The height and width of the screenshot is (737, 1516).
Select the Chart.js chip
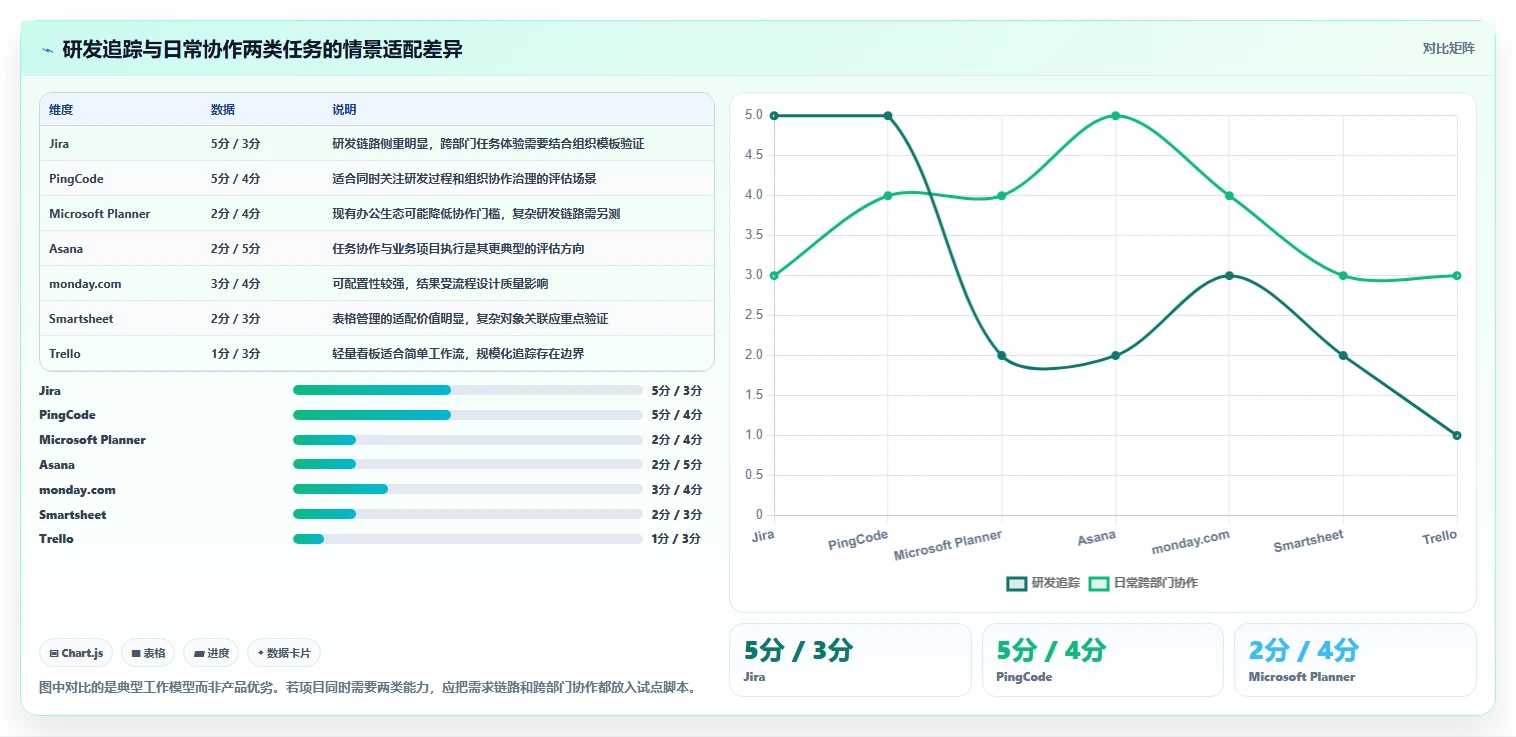[78, 653]
